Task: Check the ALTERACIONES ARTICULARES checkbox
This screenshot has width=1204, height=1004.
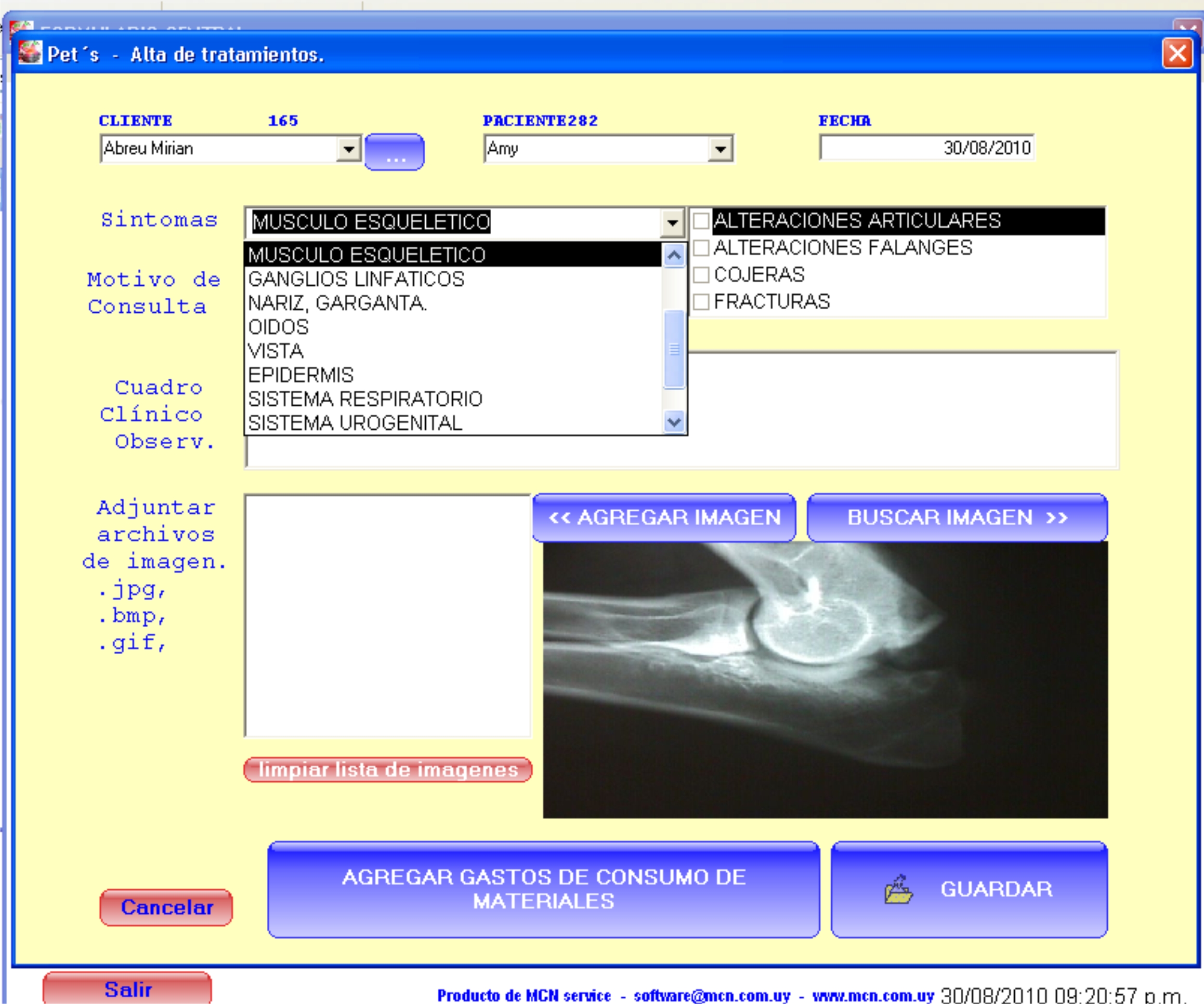Action: (x=701, y=221)
